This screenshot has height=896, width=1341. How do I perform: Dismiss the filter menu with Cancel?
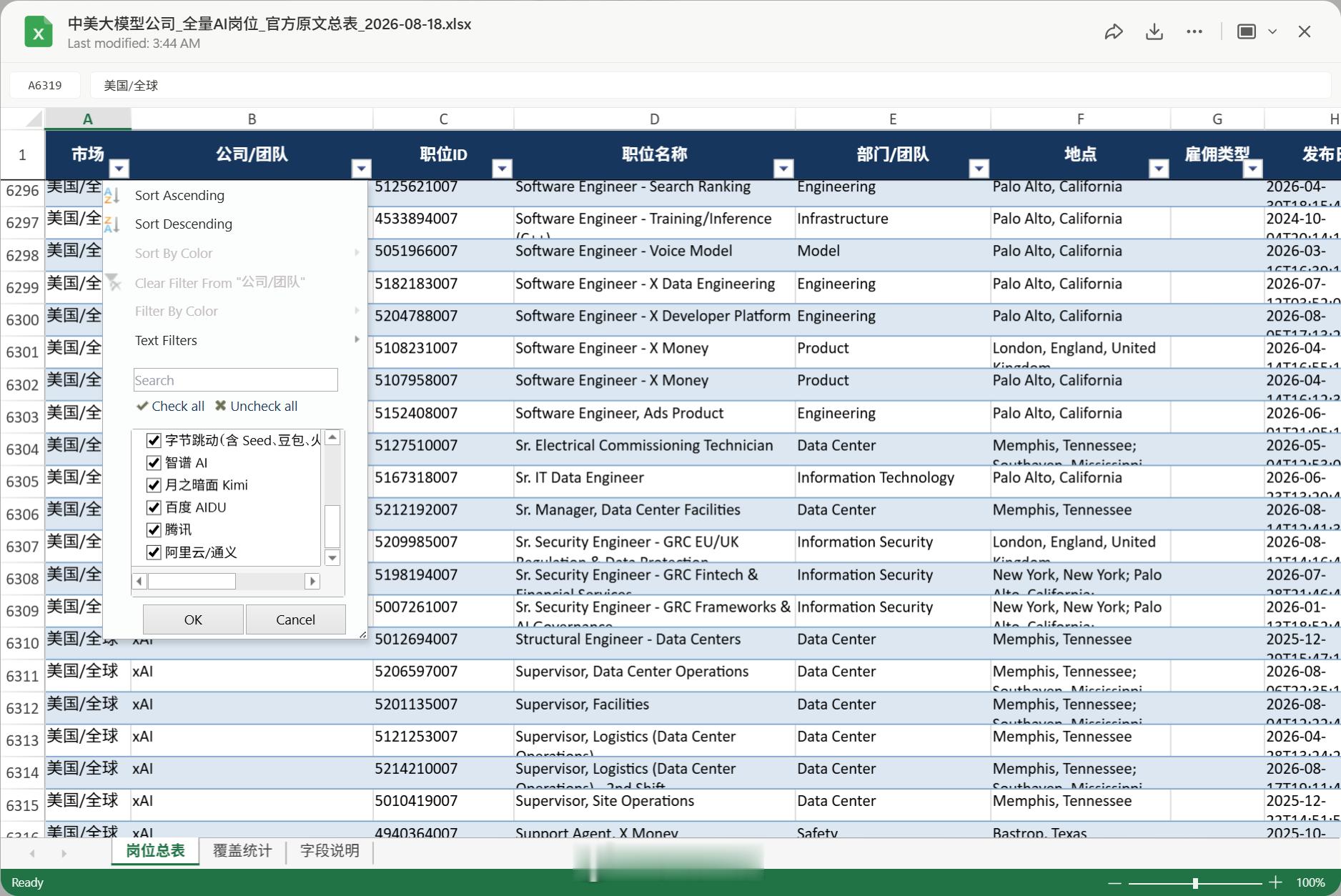click(x=295, y=619)
